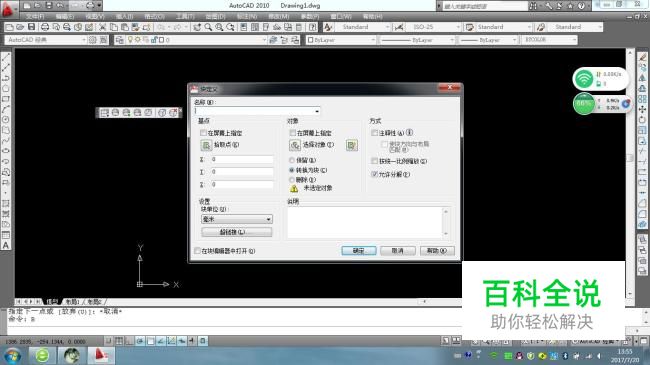The image size is (650, 365).
Task: Open the ISO-25 dimension style dropdown
Action: (x=458, y=27)
